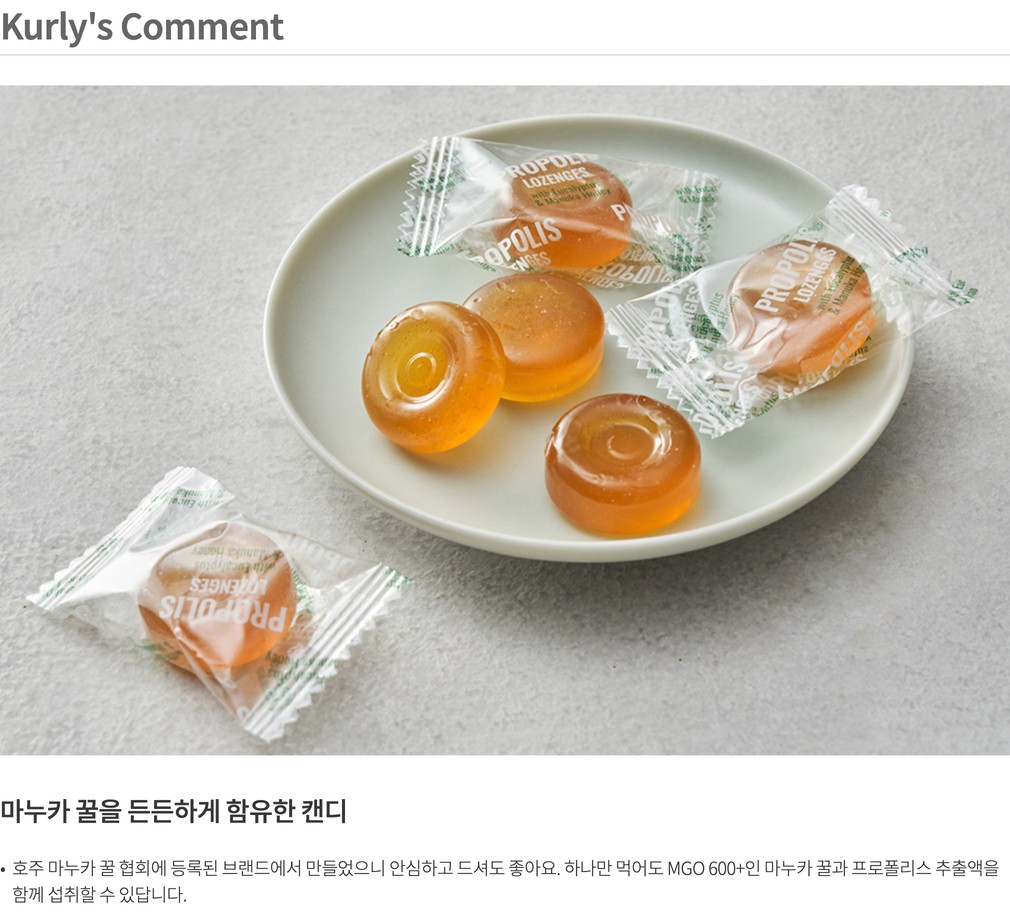The image size is (1010, 917).
Task: Click the unwrapped candy nearest the plate's front rim
Action: [622, 464]
